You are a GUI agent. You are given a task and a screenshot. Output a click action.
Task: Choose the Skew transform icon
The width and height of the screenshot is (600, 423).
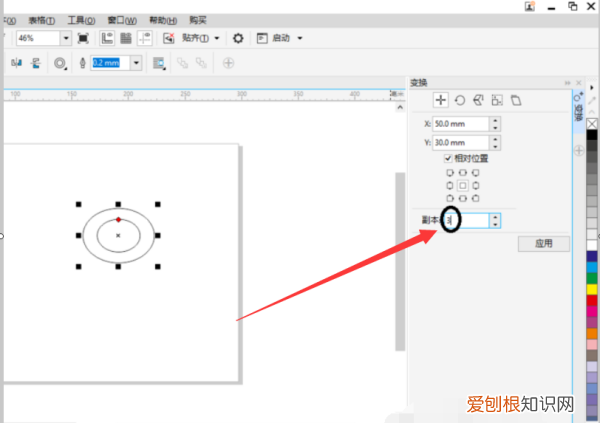point(516,100)
